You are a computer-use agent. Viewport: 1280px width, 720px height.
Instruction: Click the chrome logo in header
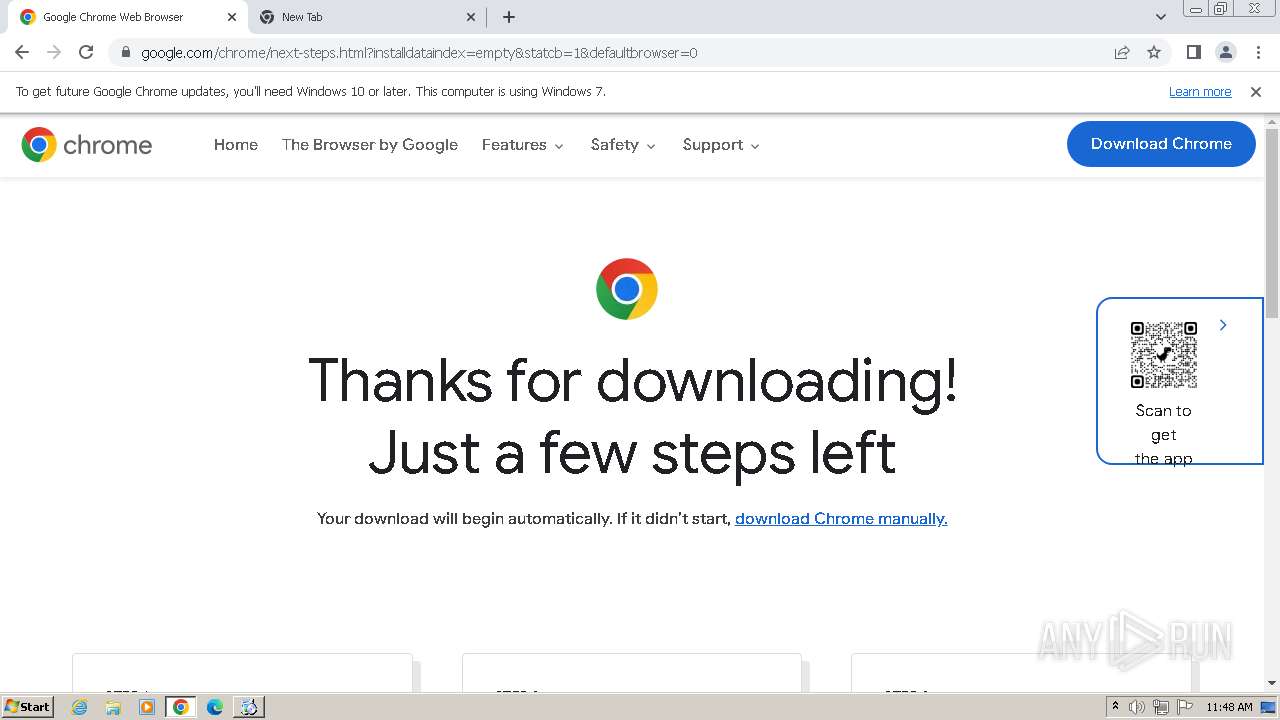87,145
